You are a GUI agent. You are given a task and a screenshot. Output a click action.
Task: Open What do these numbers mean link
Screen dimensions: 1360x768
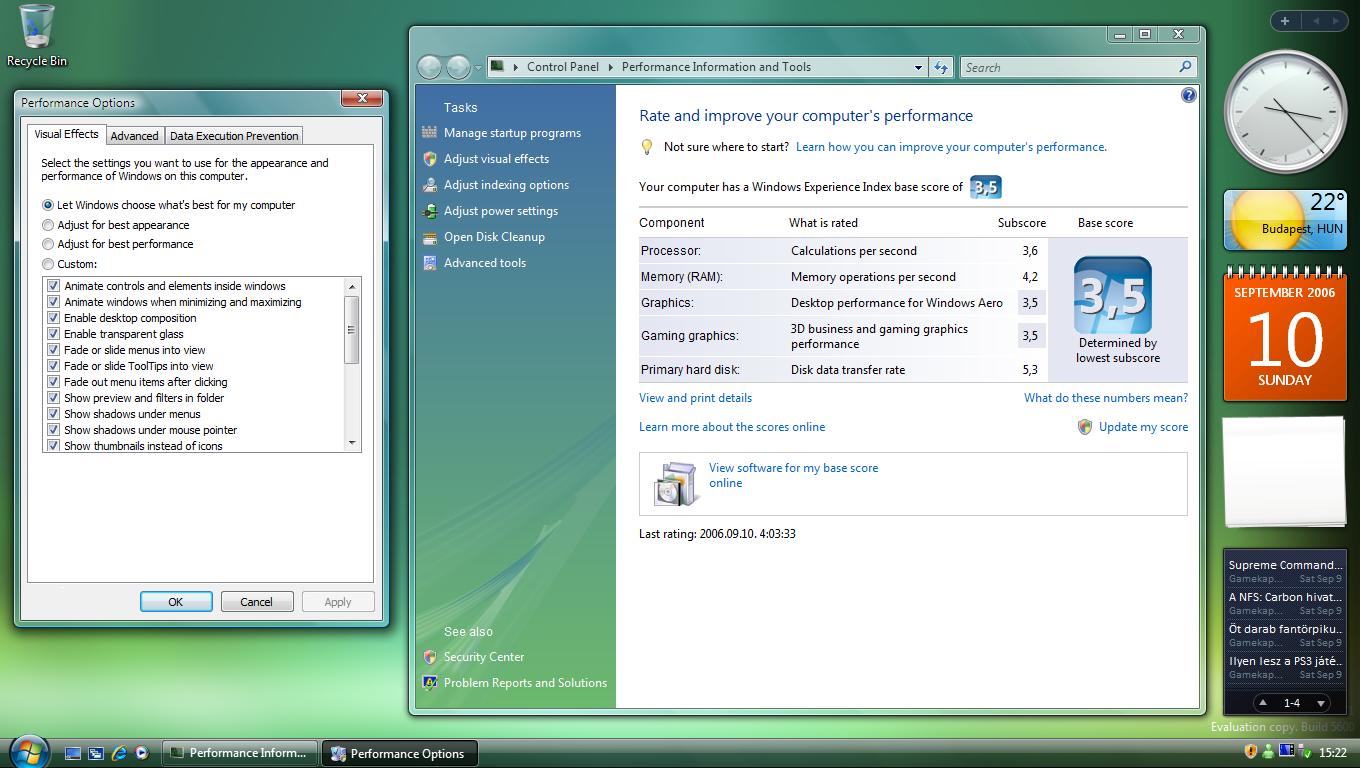coord(1106,398)
